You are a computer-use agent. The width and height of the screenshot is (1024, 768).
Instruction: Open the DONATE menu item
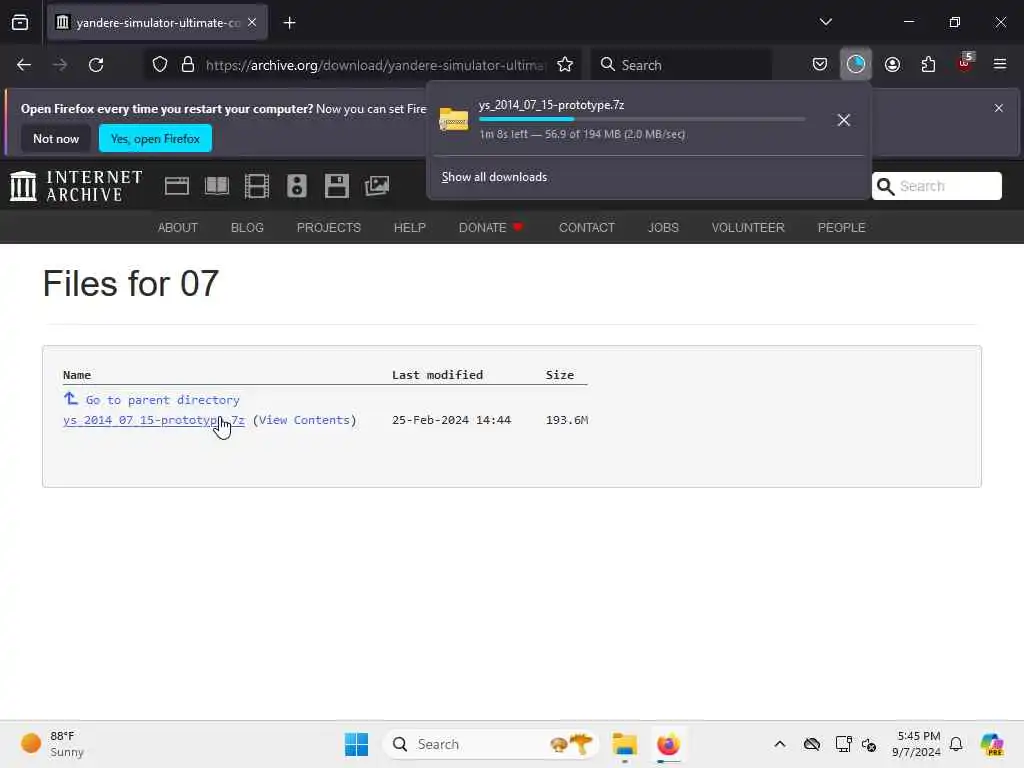[490, 227]
